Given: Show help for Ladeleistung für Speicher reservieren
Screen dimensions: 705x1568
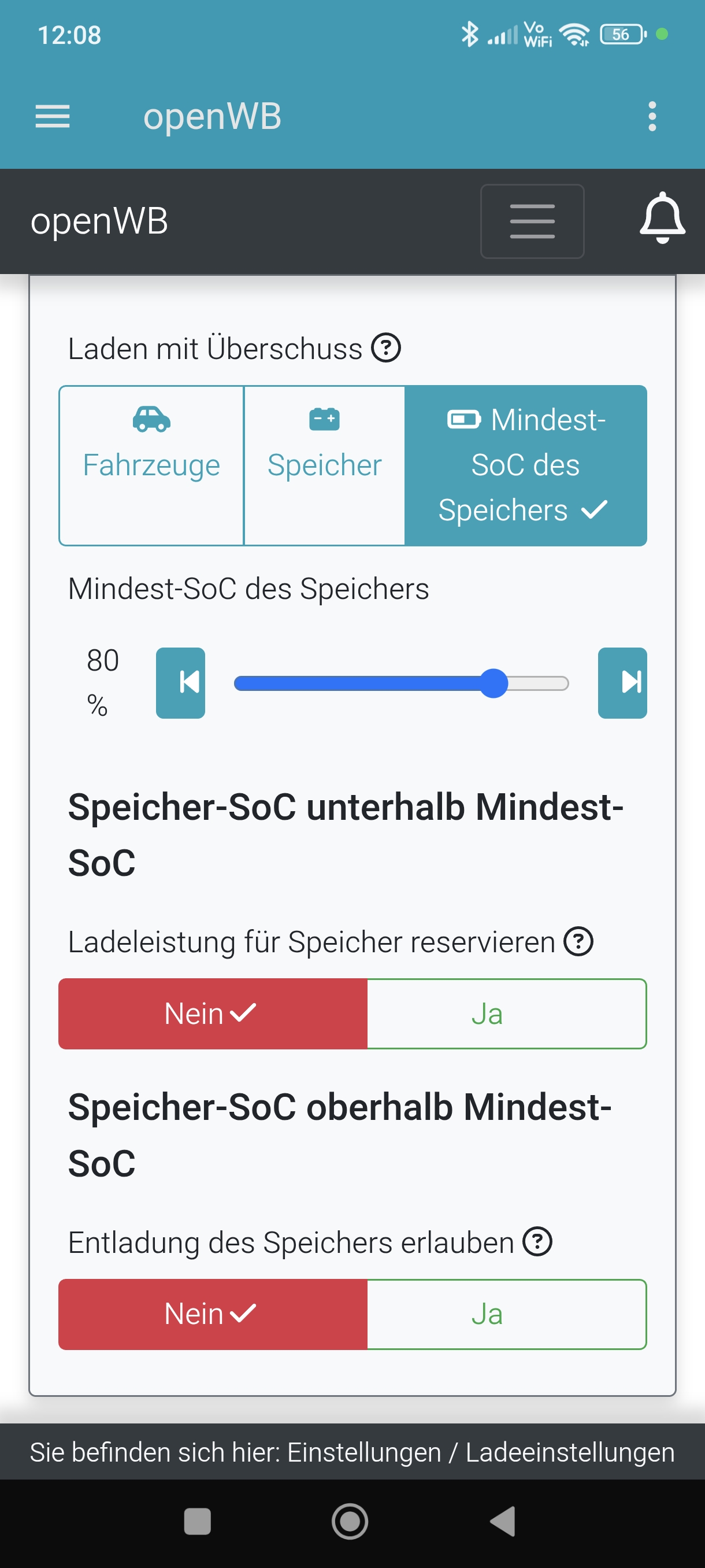Looking at the screenshot, I should coord(578,941).
